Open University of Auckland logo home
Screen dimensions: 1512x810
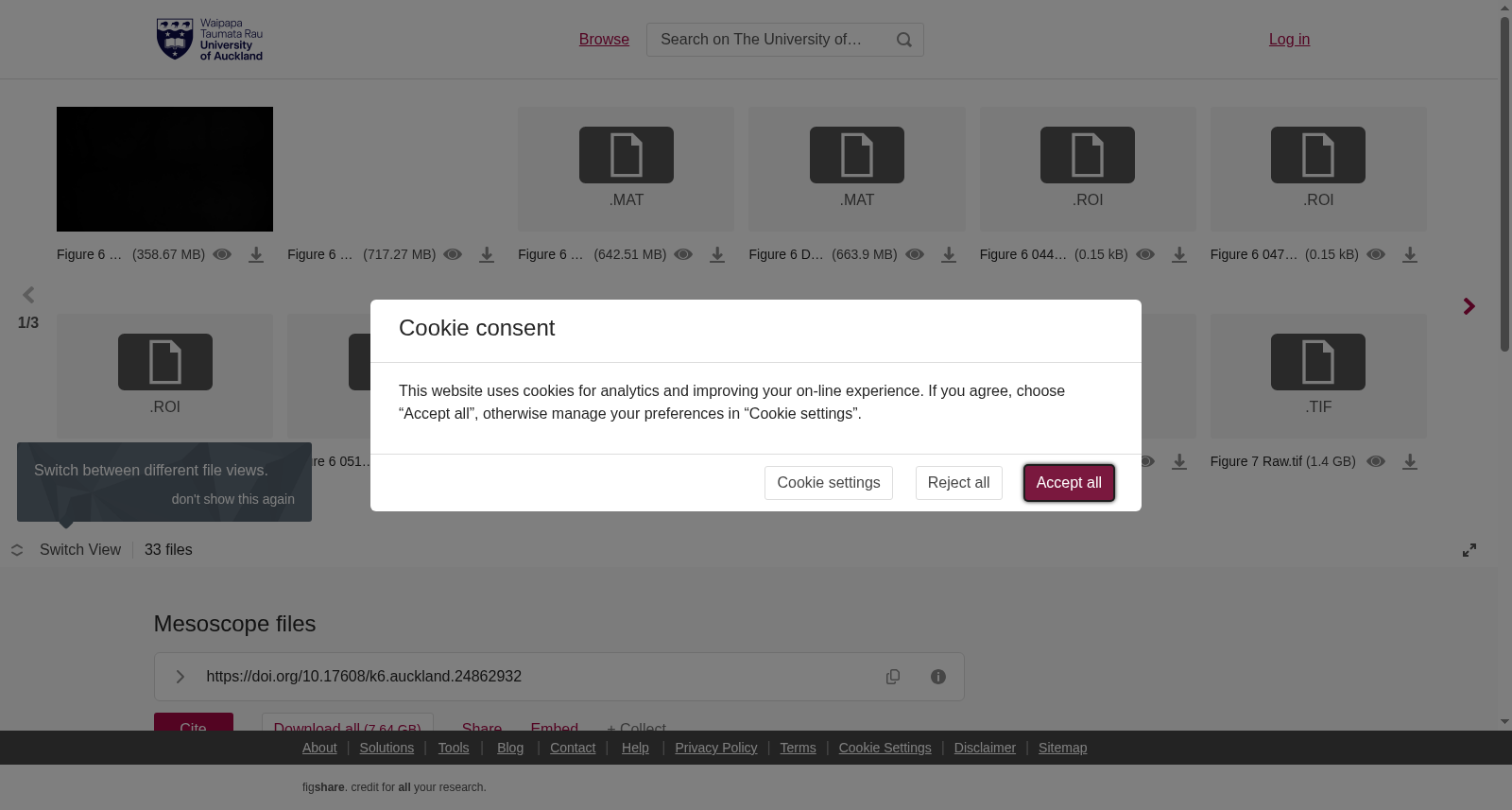(210, 40)
